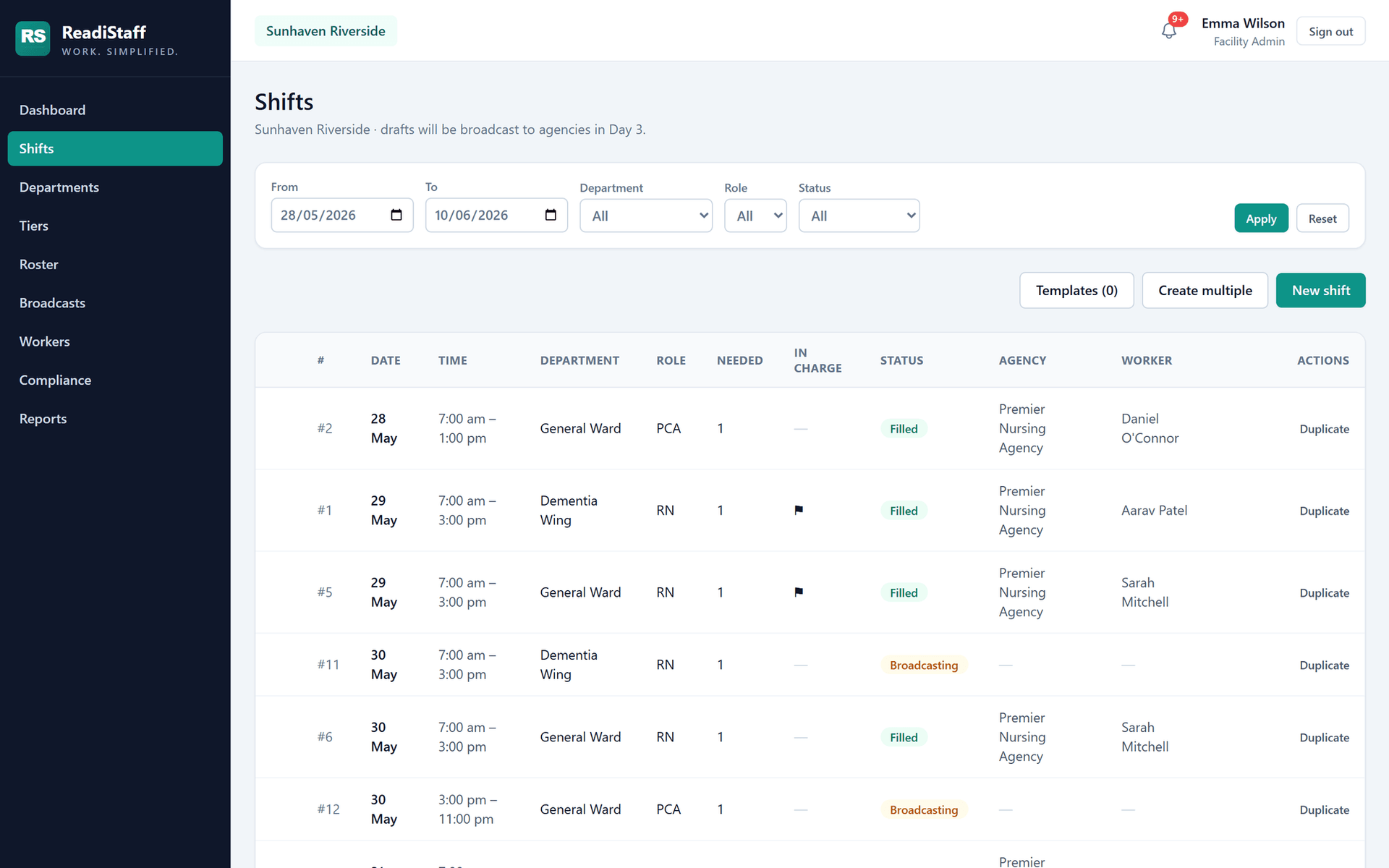Click the Apply filters button

tap(1261, 218)
